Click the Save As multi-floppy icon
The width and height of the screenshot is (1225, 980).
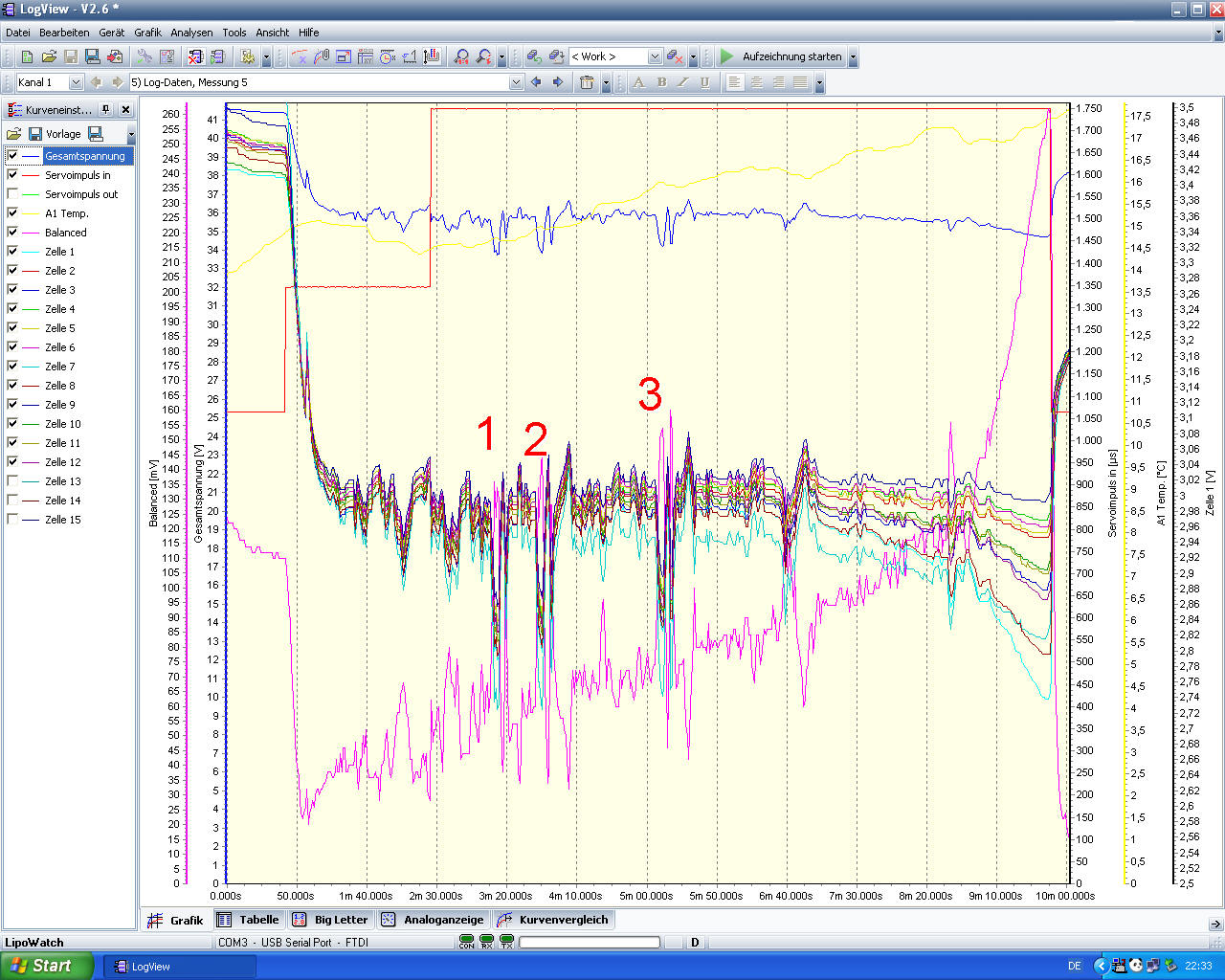click(x=93, y=56)
